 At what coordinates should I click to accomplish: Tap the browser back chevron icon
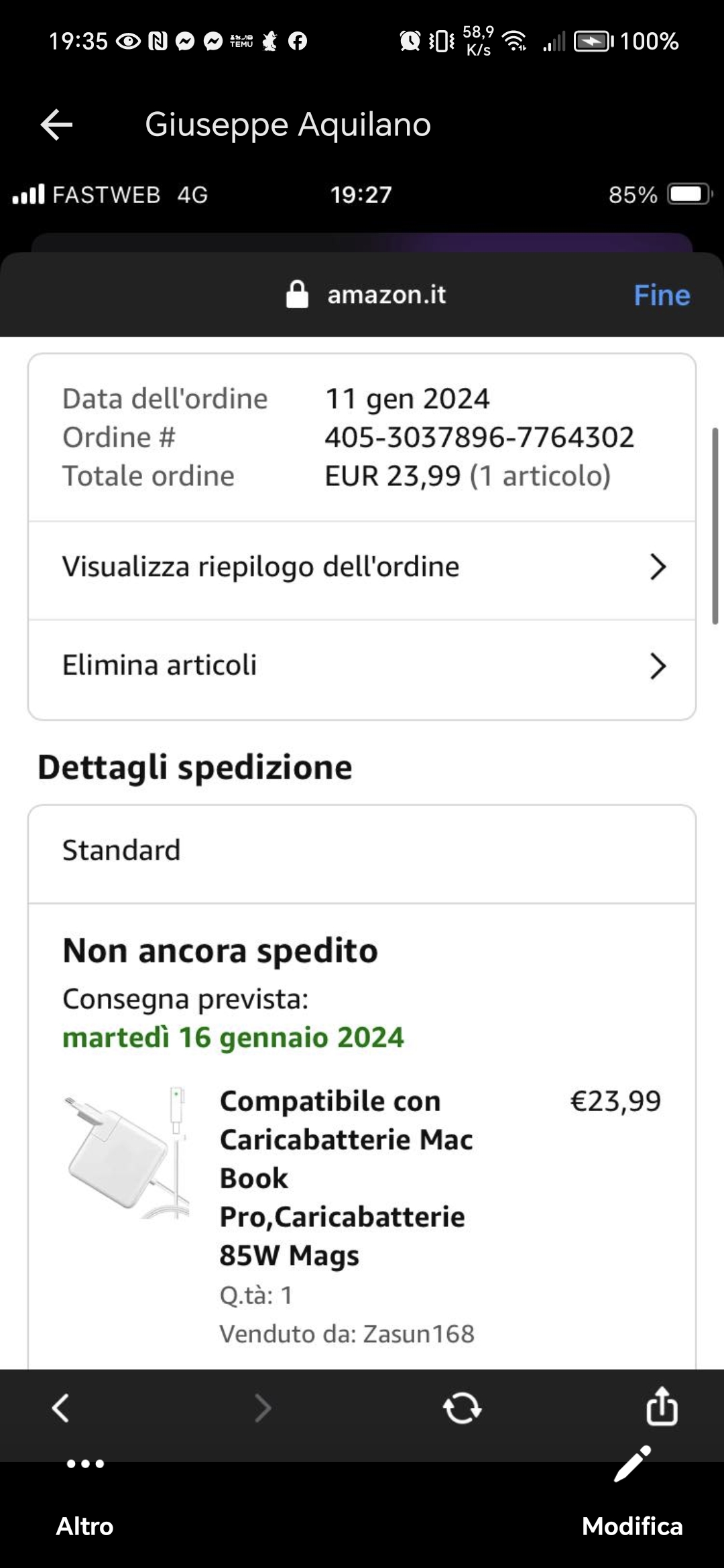(61, 1408)
